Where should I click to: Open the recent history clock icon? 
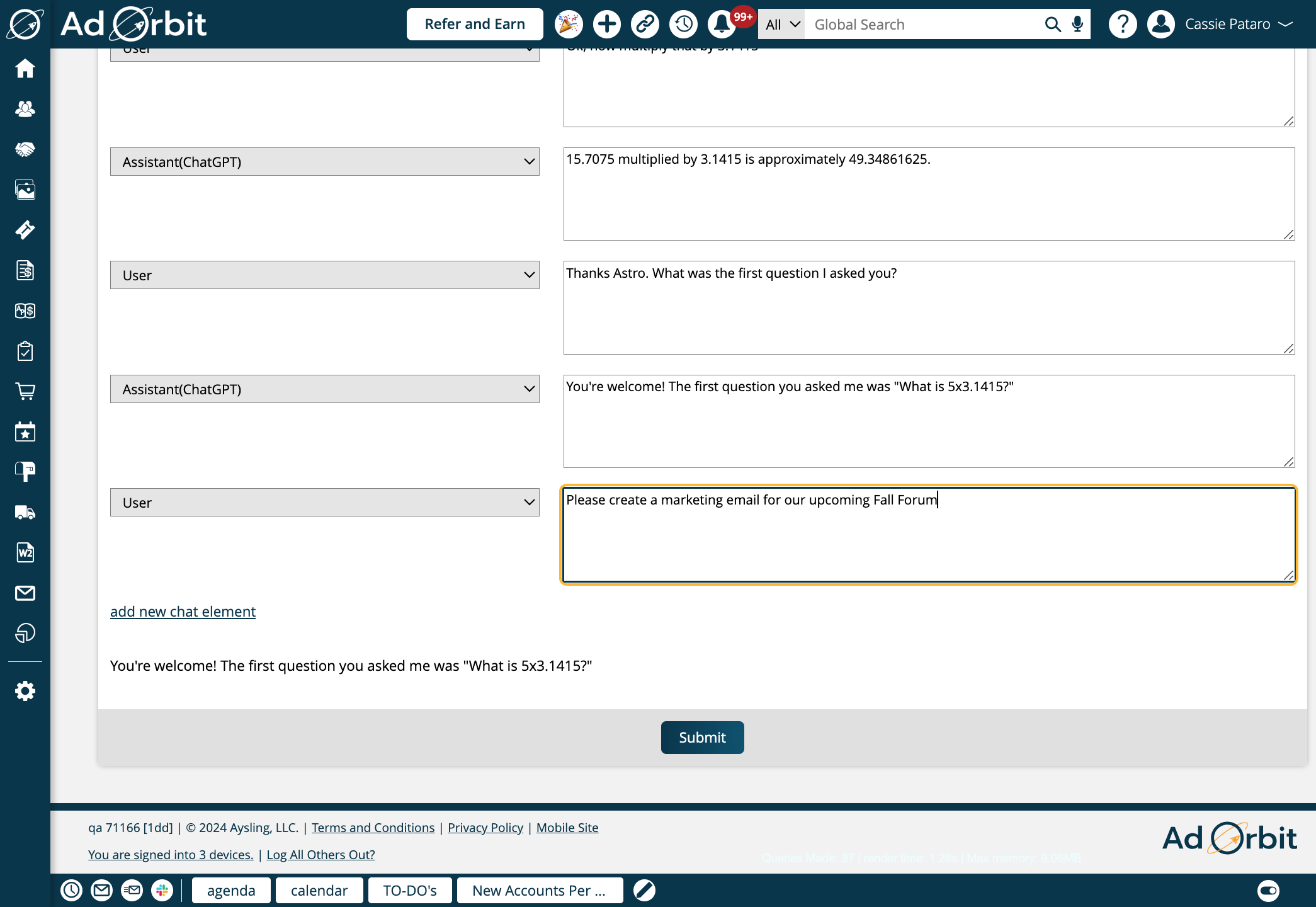click(683, 25)
